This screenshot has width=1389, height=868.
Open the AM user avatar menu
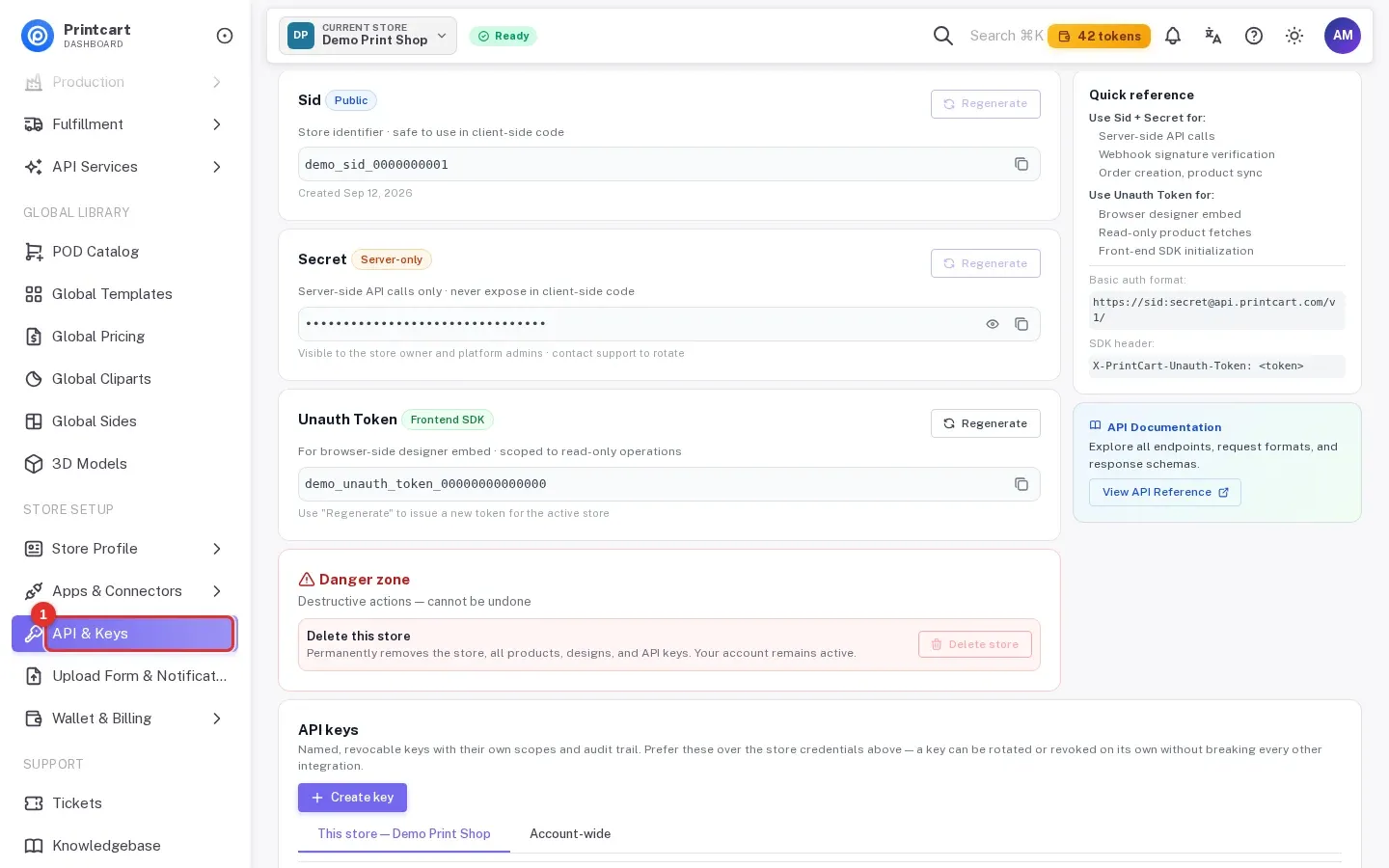(x=1343, y=36)
